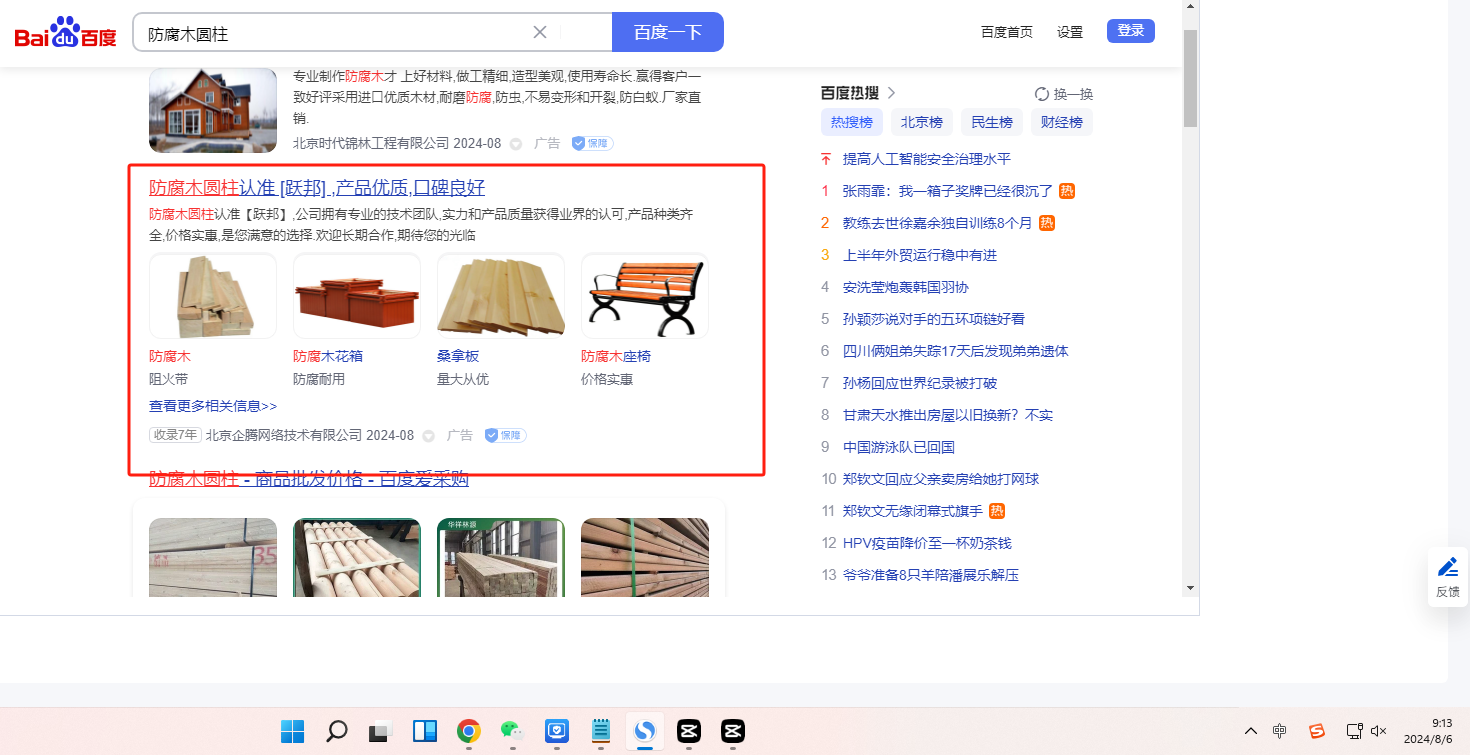Open 防腐木圆柱 - 商品批发价格 - 百度爱采购 result
1470x755 pixels.
(309, 479)
